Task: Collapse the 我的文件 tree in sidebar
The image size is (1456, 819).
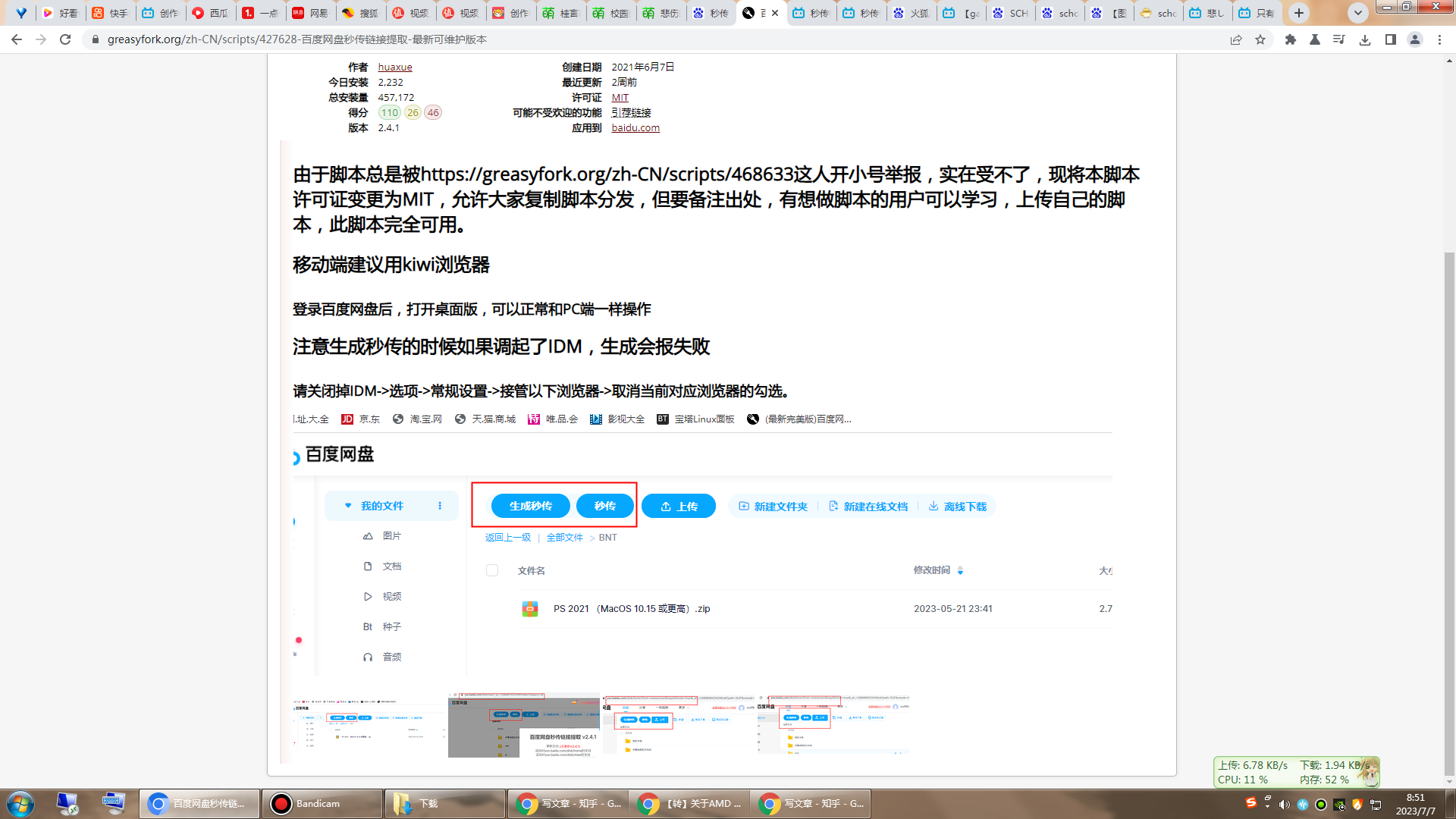Action: (x=348, y=506)
